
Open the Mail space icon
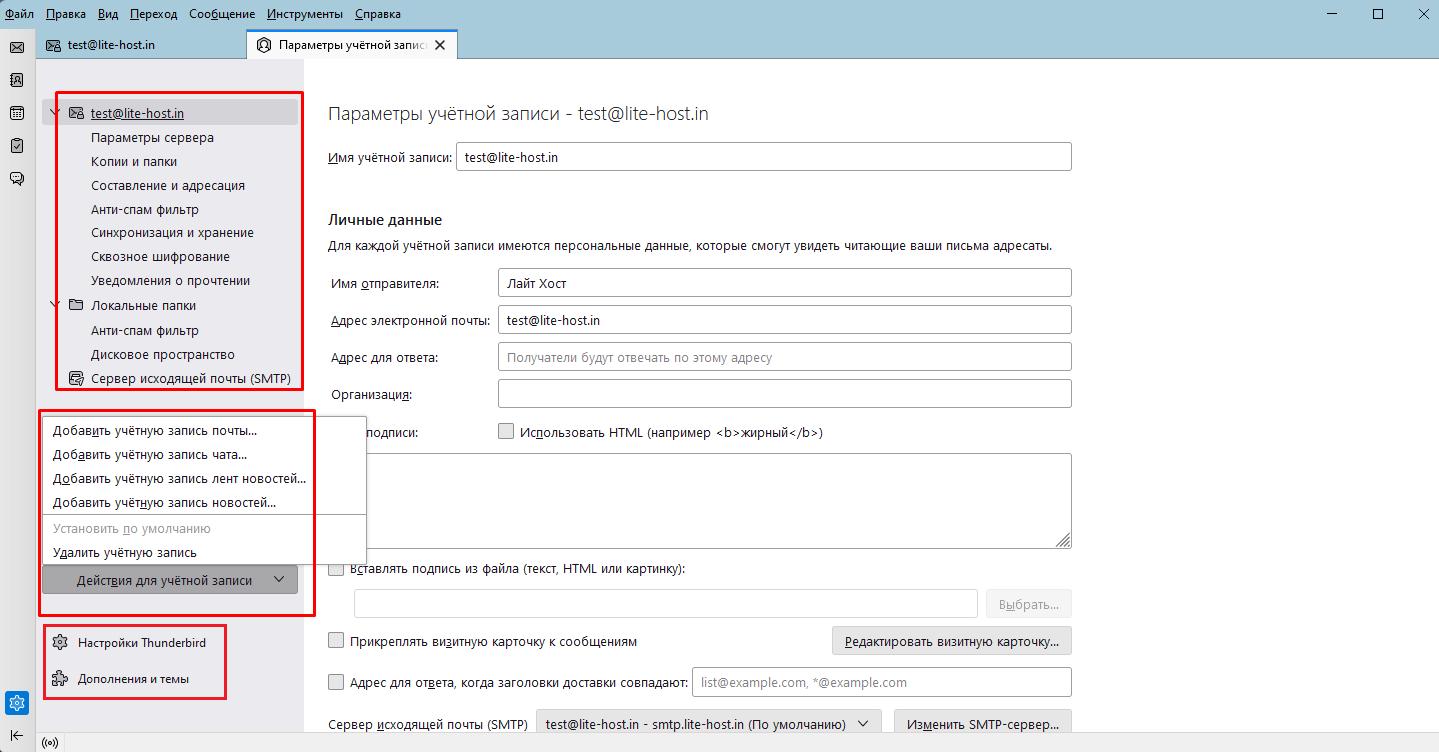point(17,47)
